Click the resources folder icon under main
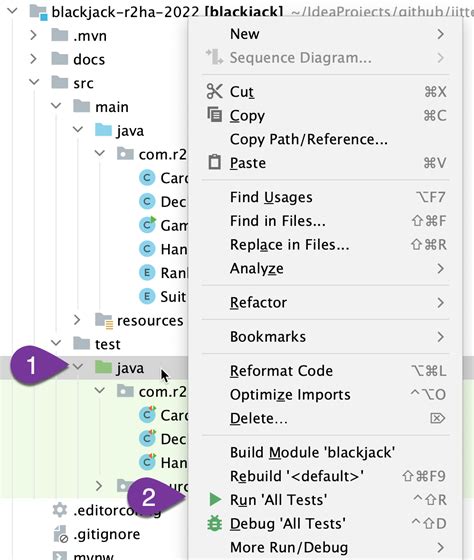 pos(104,320)
